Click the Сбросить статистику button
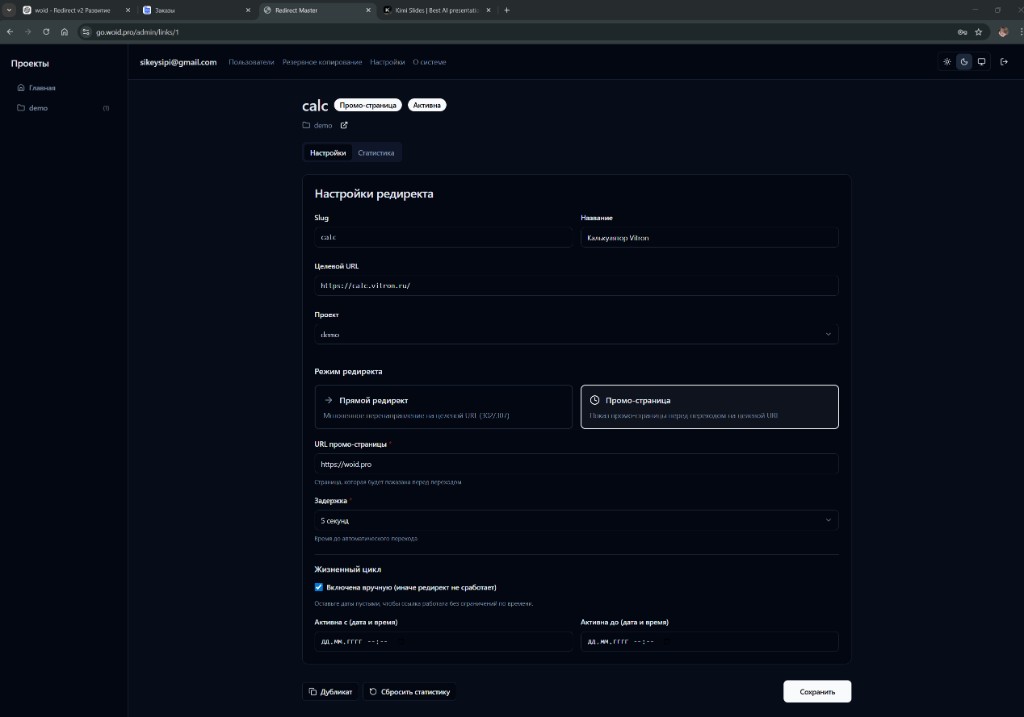The image size is (1024, 717). pyautogui.click(x=410, y=691)
